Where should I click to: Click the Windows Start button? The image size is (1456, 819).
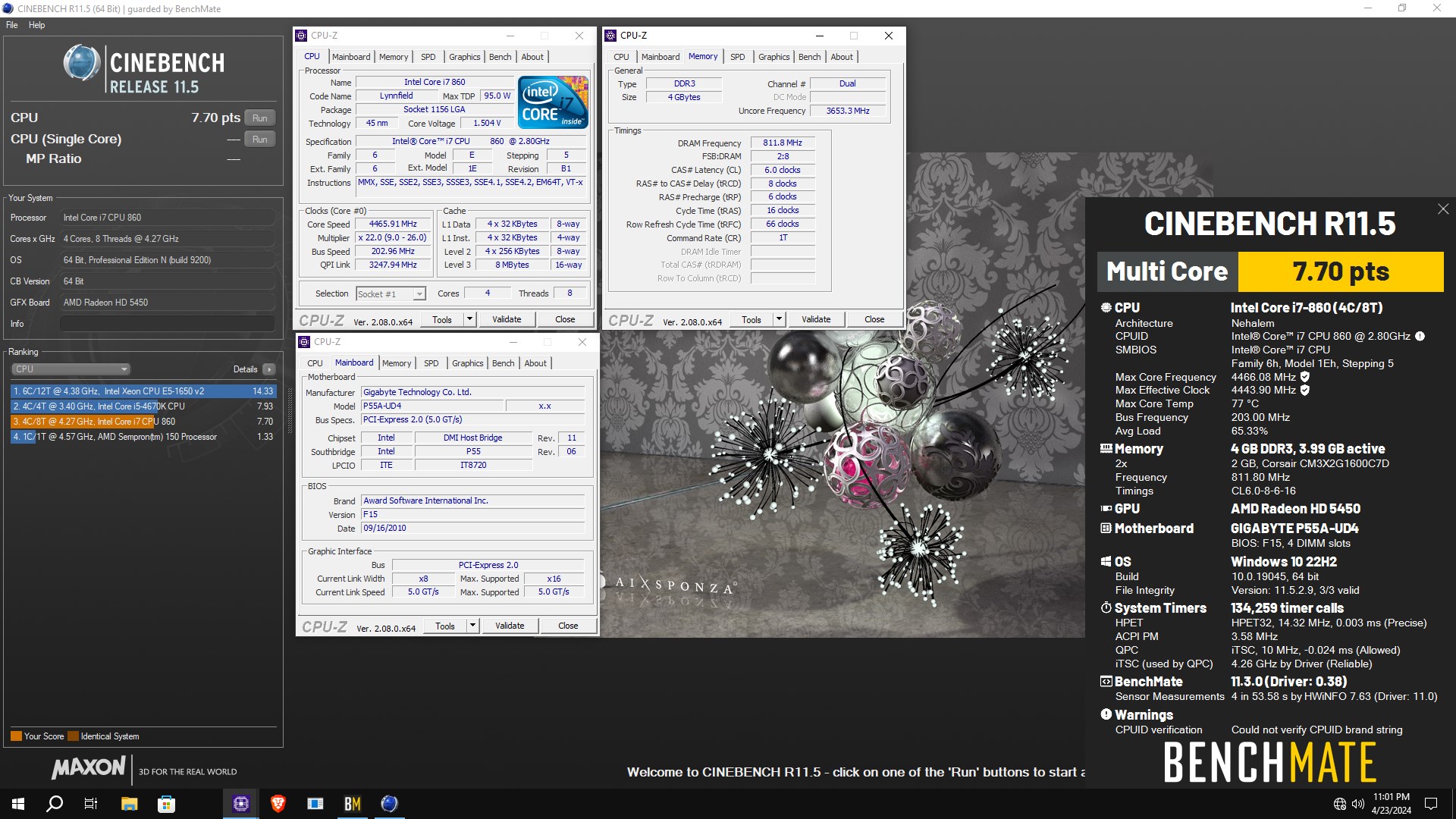[x=18, y=804]
